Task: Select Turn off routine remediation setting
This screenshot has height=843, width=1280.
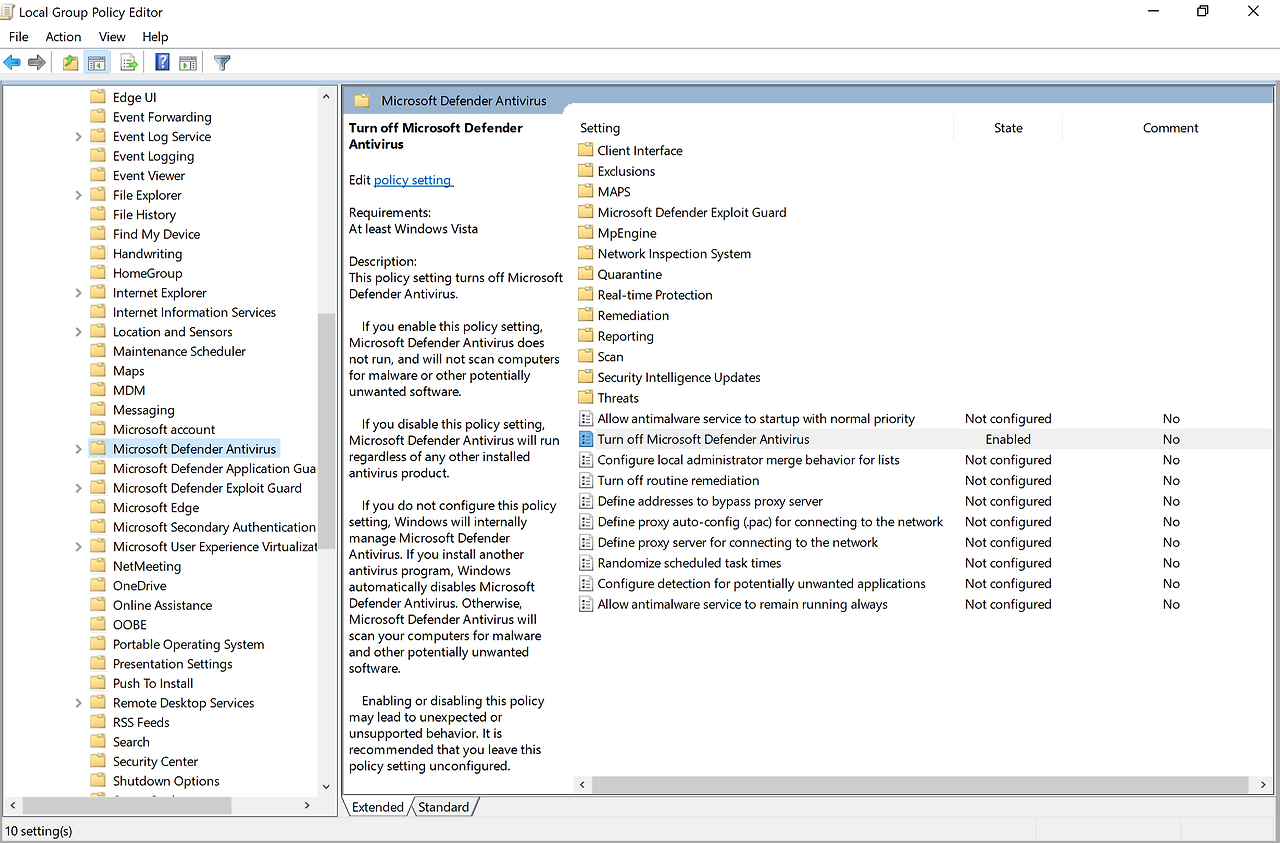Action: (677, 480)
